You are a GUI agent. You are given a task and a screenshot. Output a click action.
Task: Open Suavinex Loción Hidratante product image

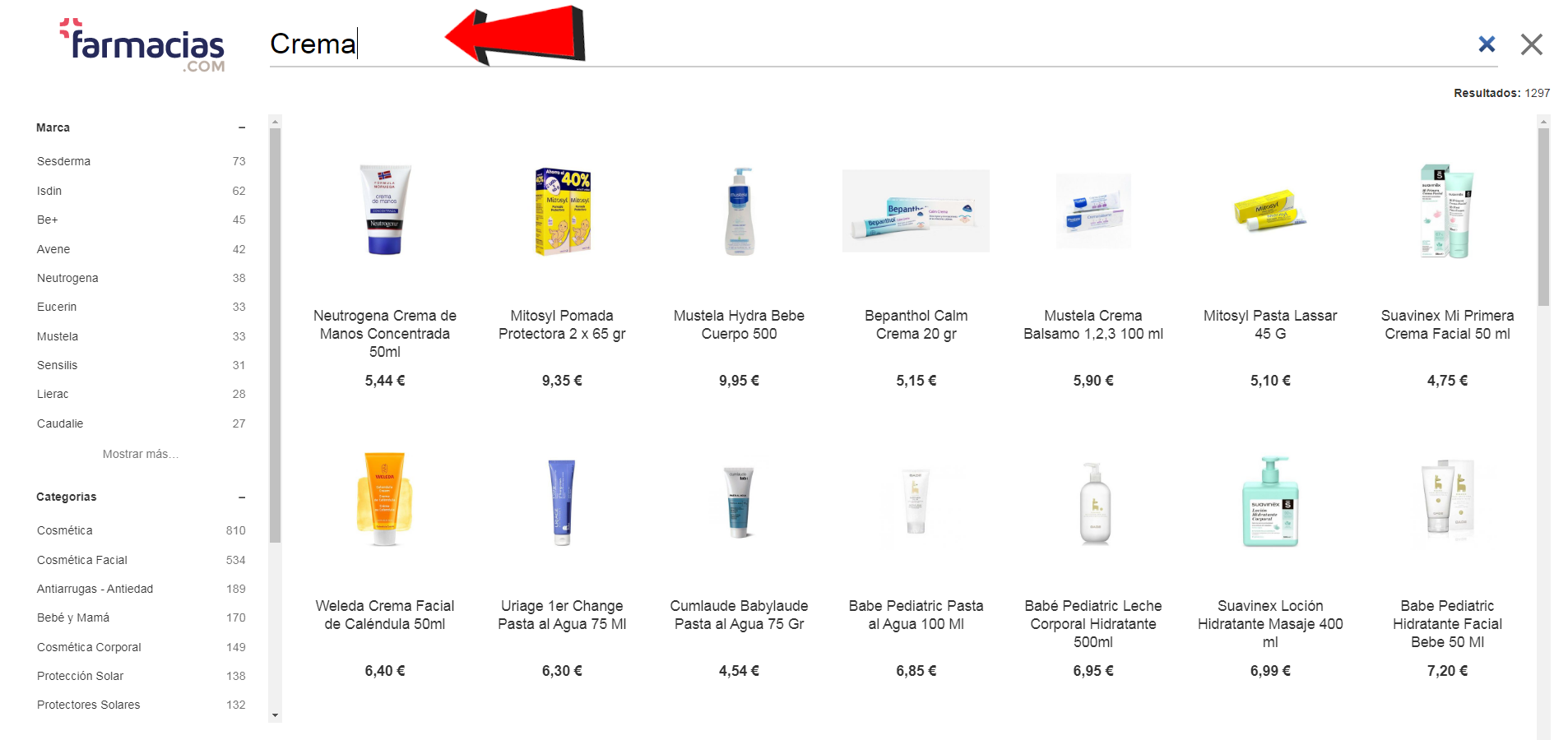click(x=1270, y=502)
